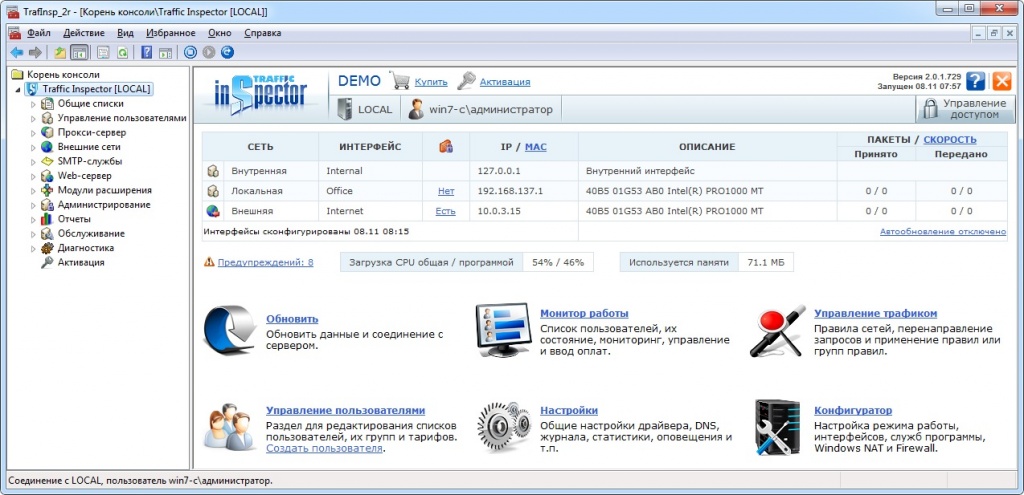
Task: Click the Купить link
Action: [431, 82]
